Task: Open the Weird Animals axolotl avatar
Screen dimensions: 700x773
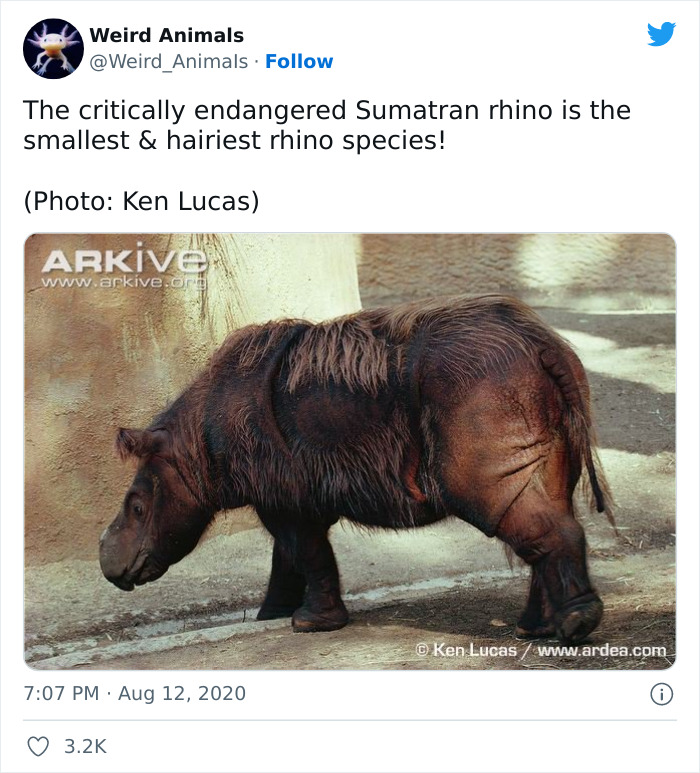Action: (x=53, y=48)
